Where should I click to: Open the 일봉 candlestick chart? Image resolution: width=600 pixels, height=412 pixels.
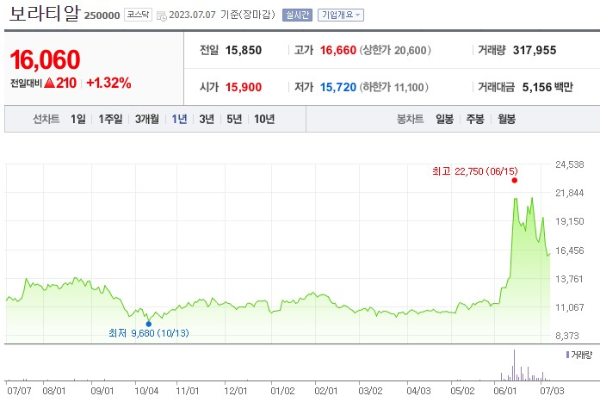[x=444, y=119]
